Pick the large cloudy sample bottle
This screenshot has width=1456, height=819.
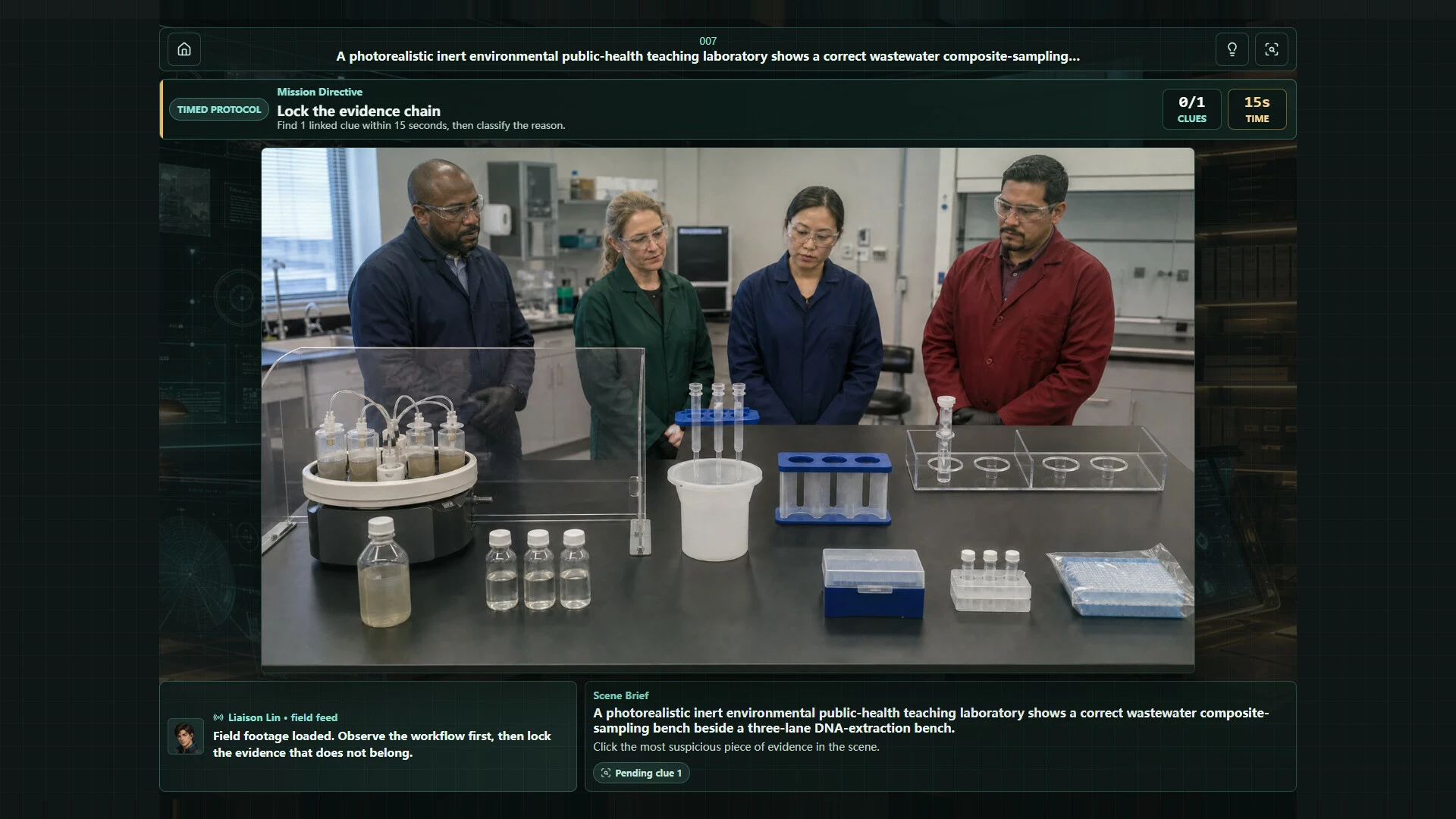click(384, 573)
